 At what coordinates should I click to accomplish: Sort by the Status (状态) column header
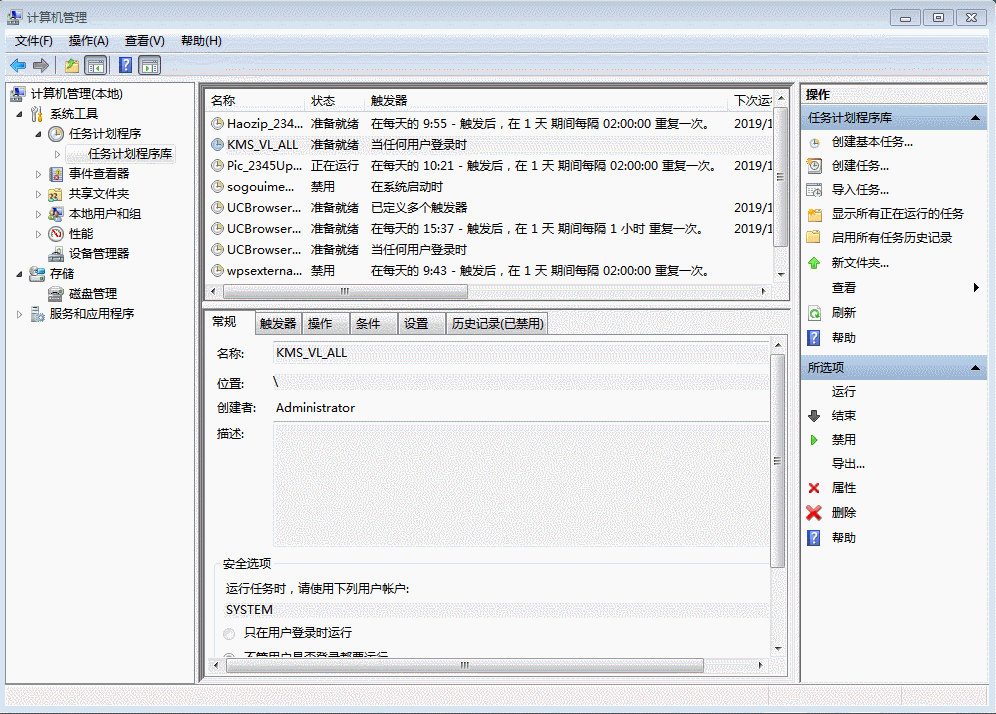pyautogui.click(x=336, y=100)
